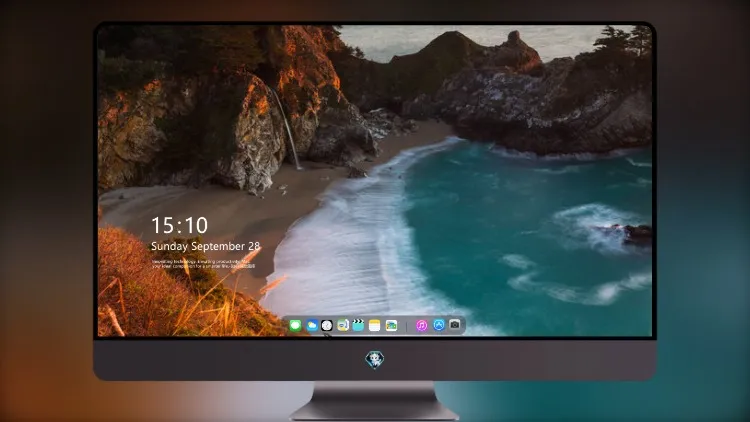The image size is (750, 422).
Task: Launch the pink iTunes music icon
Action: (x=421, y=326)
